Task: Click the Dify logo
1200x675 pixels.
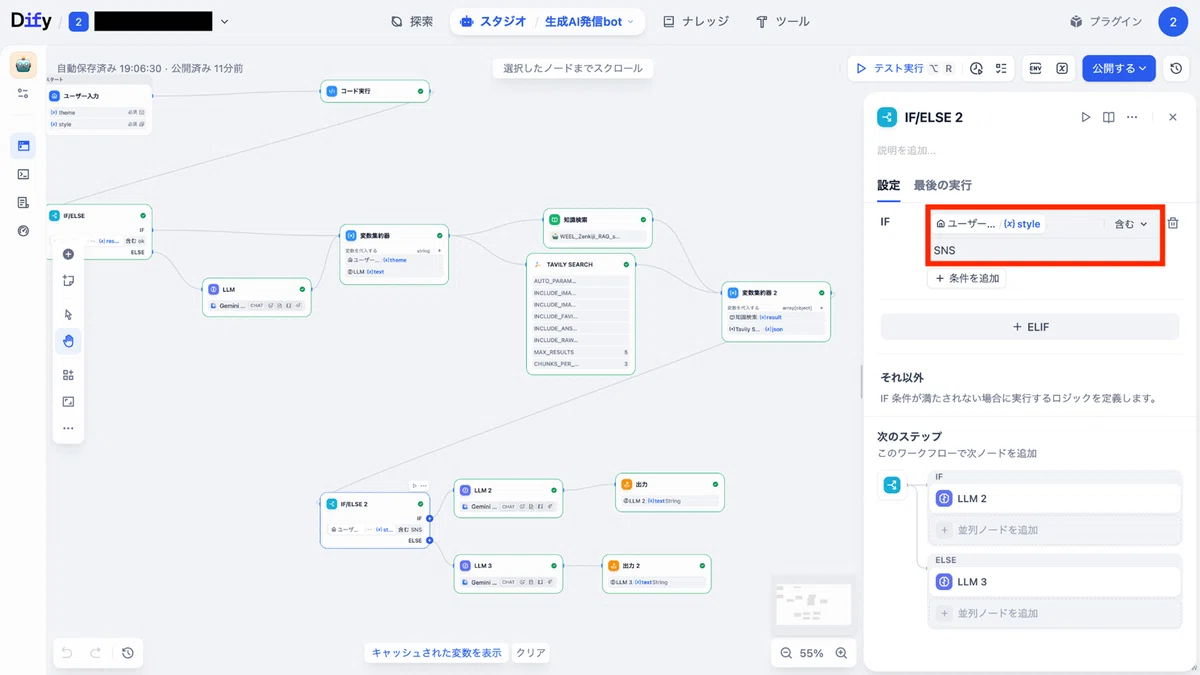Action: [31, 20]
